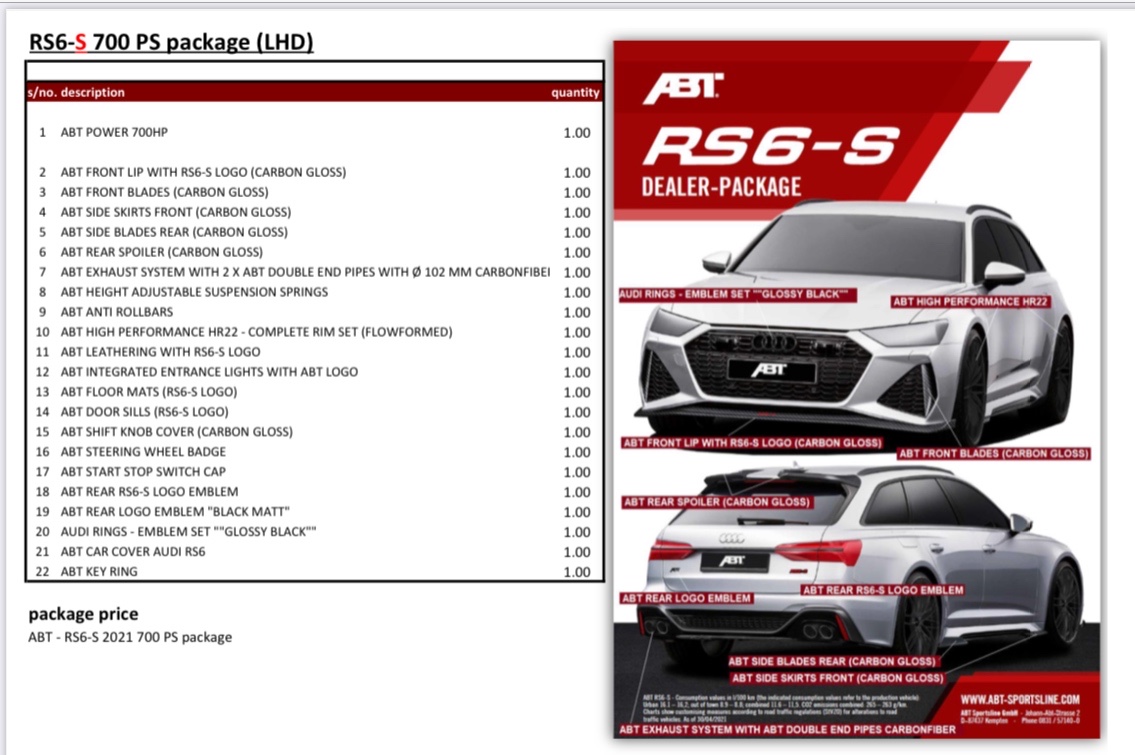Click table item 'ABT SIDE BLADES REAR (CARBON GLOSS)'

[x=174, y=232]
